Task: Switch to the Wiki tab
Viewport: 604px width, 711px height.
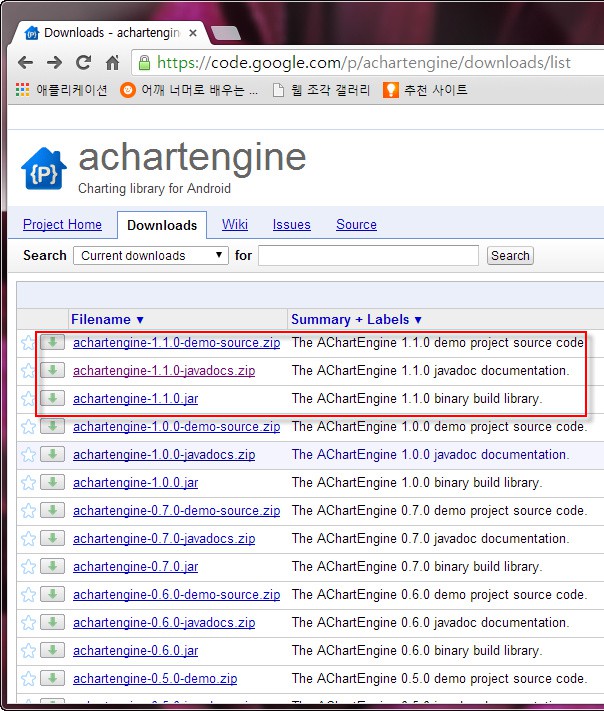Action: point(235,224)
